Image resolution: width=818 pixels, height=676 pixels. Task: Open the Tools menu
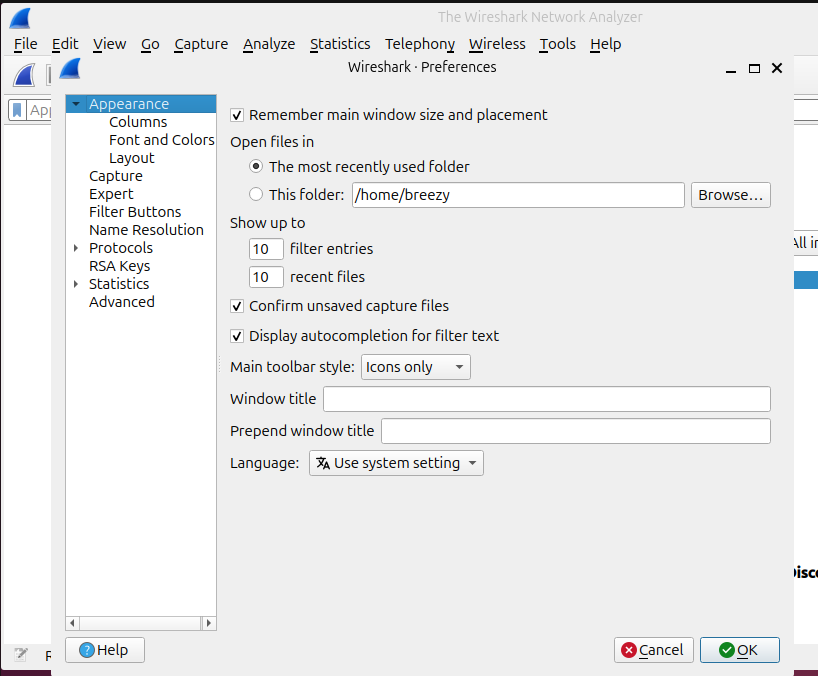coord(558,44)
